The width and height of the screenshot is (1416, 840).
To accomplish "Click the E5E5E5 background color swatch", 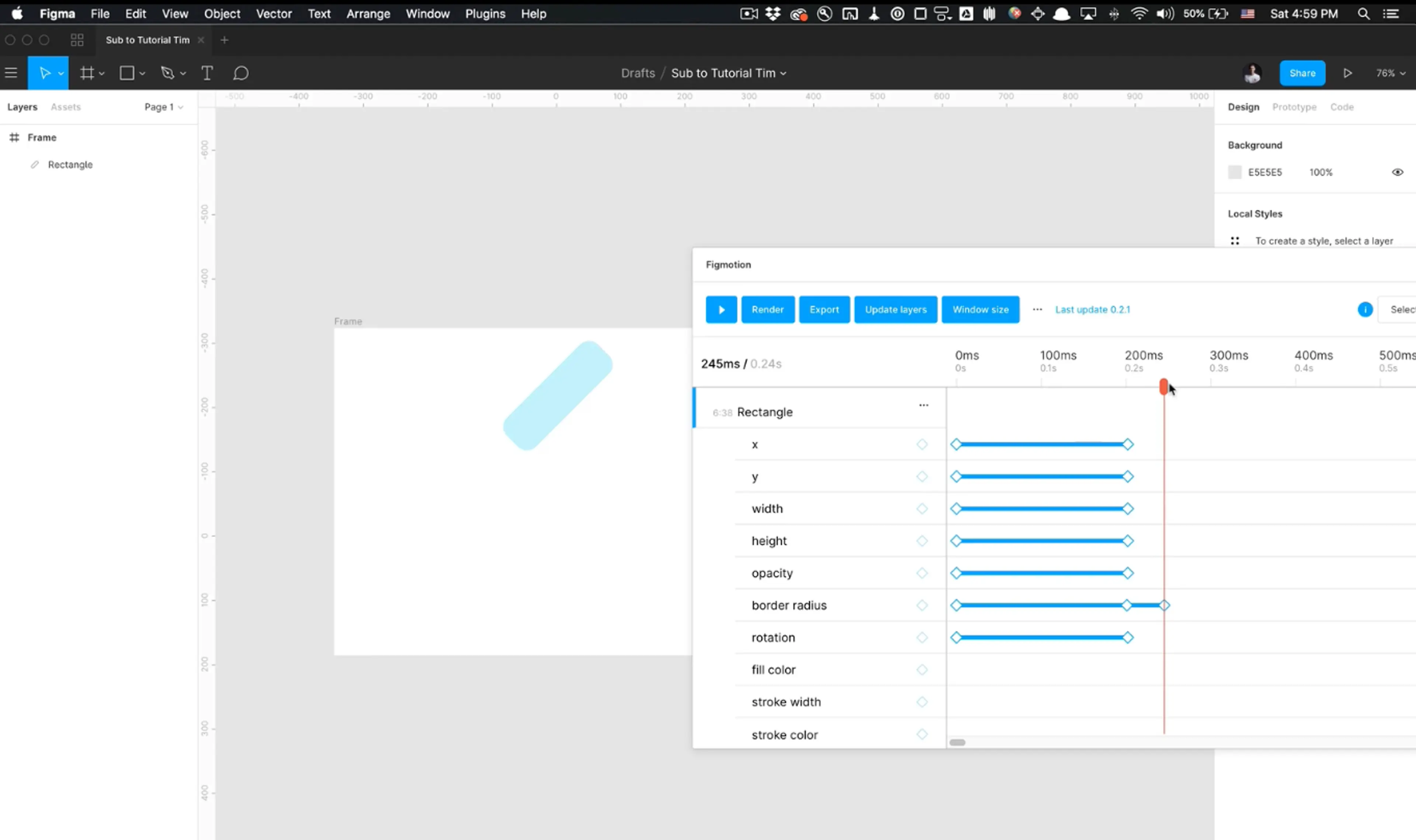I will coord(1234,172).
